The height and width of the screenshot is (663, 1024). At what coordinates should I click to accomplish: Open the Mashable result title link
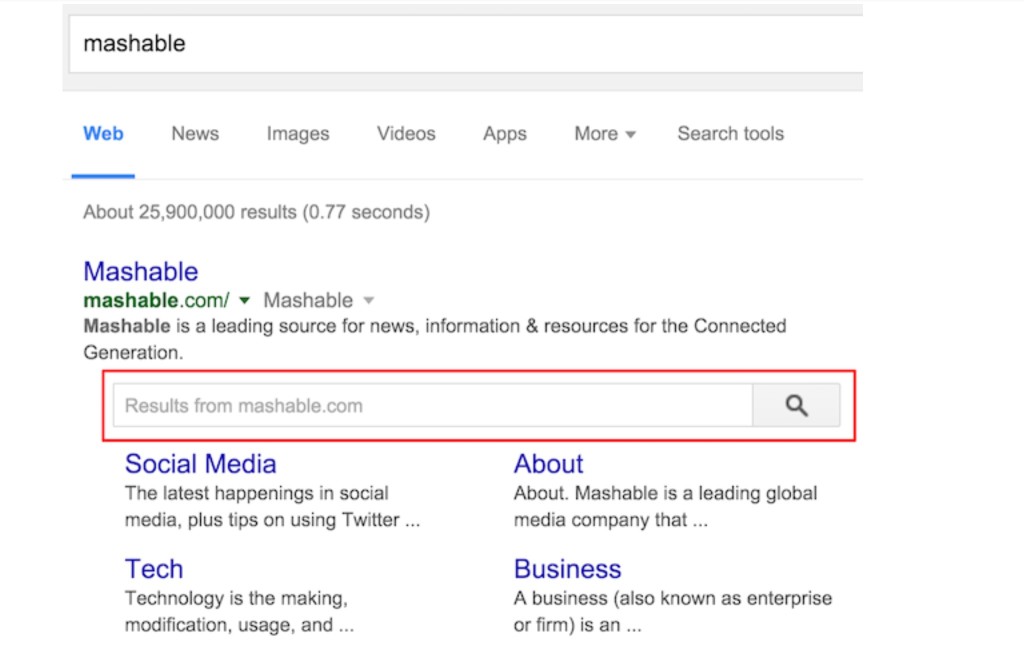coord(141,272)
